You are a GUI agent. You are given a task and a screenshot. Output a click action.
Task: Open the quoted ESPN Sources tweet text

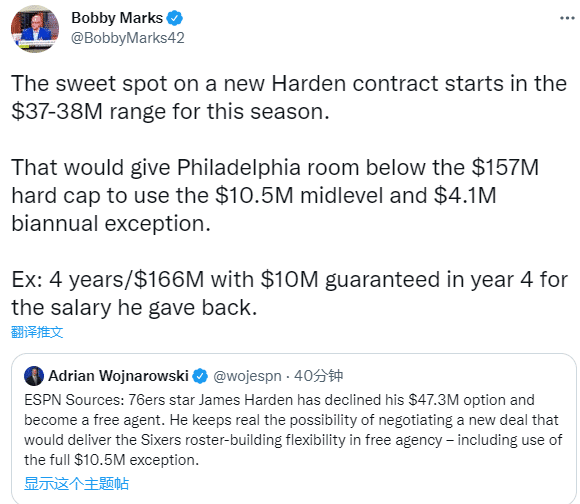click(x=293, y=430)
